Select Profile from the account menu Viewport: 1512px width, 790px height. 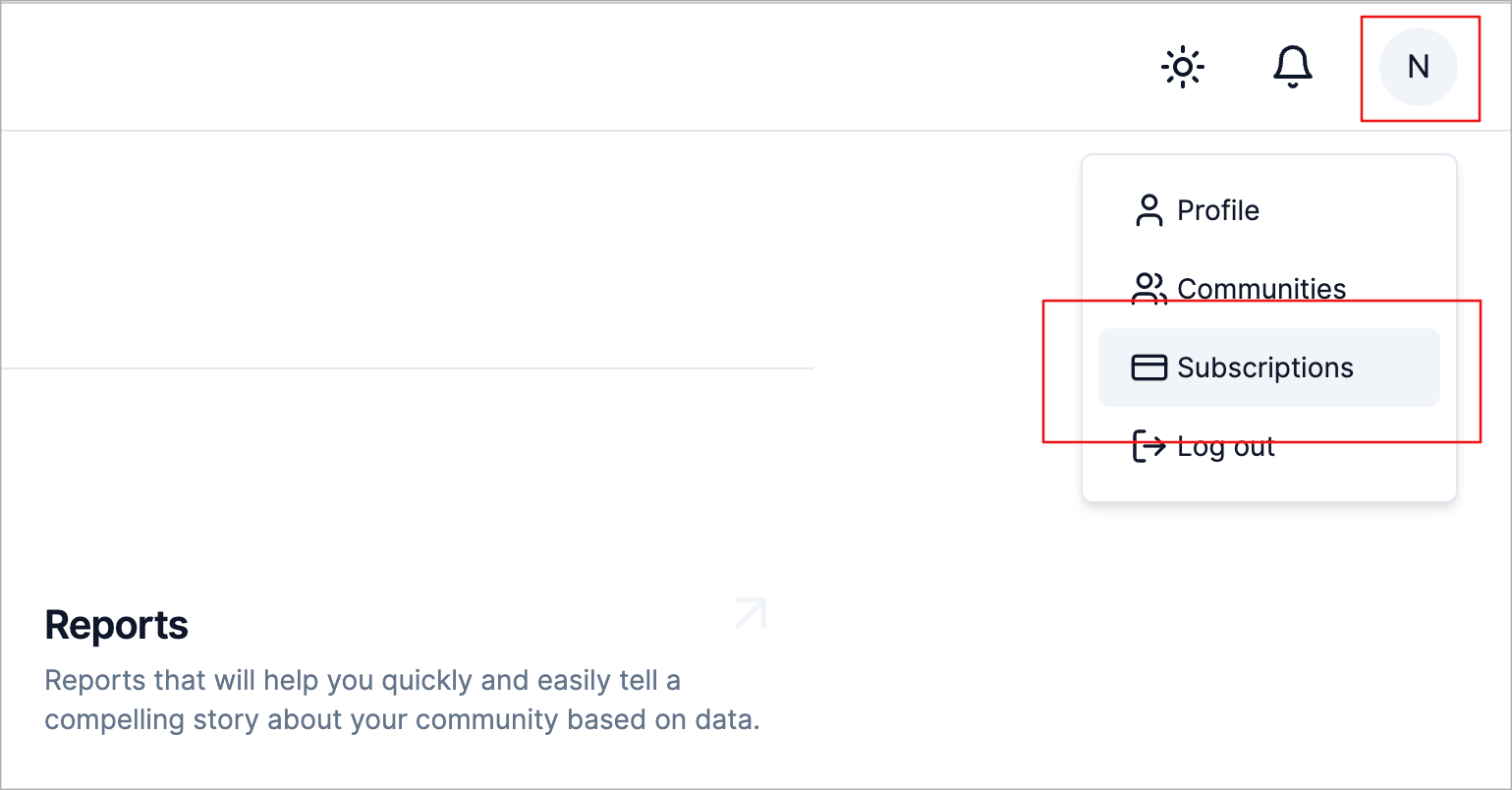pos(1268,210)
